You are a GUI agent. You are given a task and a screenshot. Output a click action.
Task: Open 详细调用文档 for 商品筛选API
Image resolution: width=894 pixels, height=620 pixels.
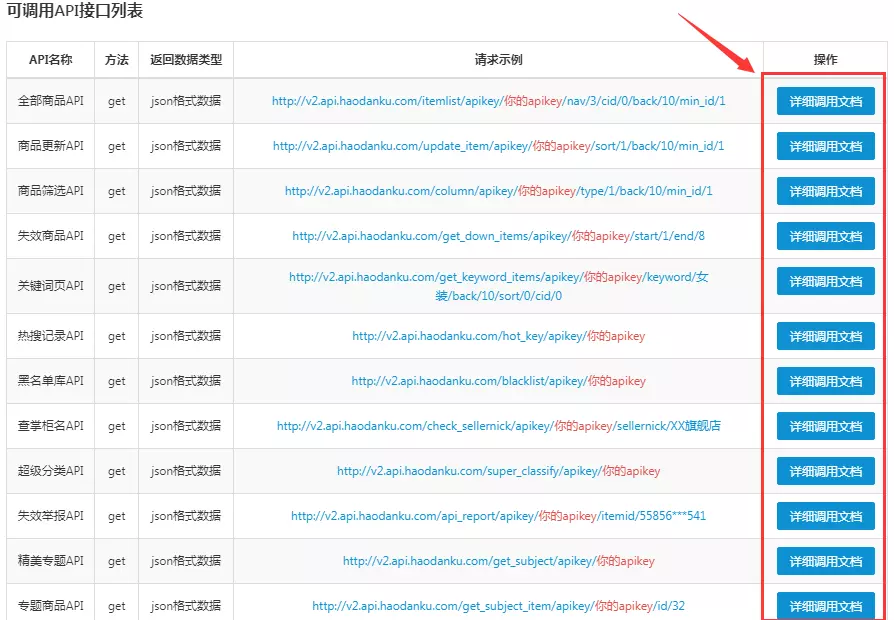pos(825,192)
